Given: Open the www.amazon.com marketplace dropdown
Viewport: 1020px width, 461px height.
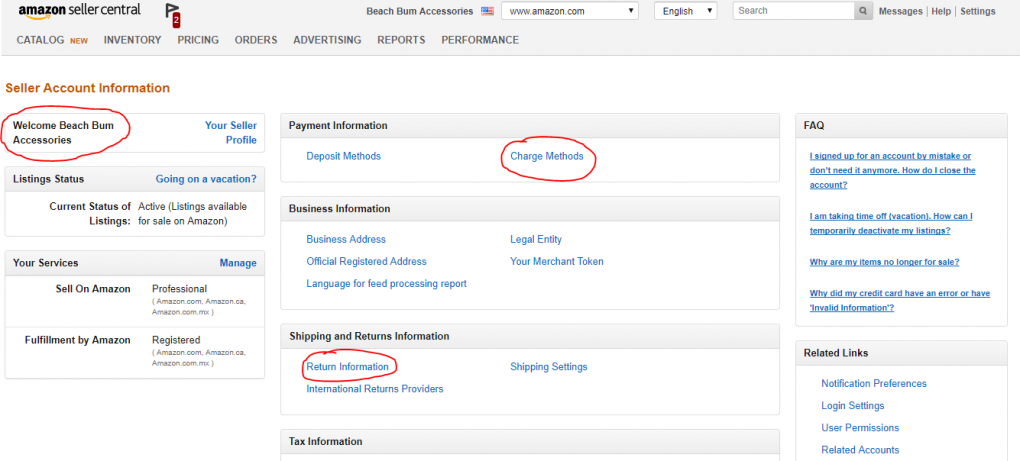Looking at the screenshot, I should pos(570,11).
